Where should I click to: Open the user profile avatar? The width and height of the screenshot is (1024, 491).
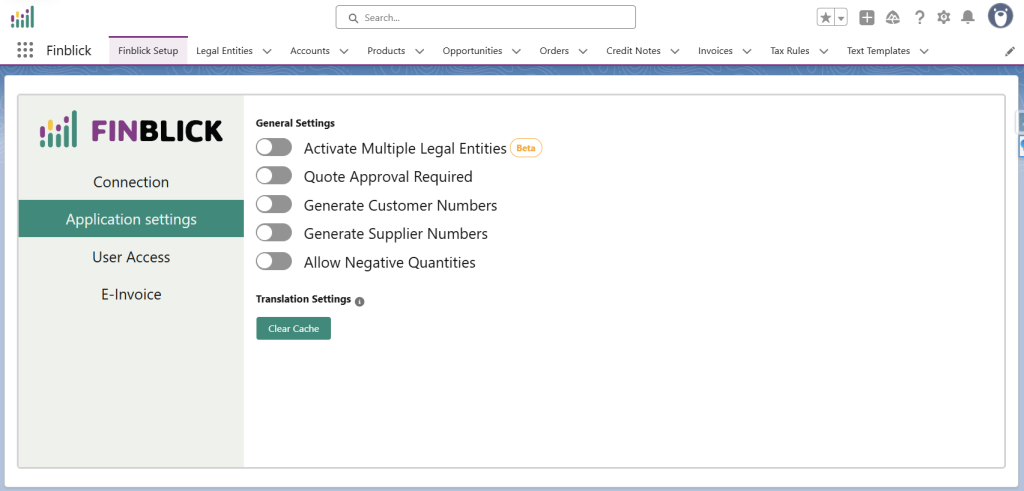(999, 16)
